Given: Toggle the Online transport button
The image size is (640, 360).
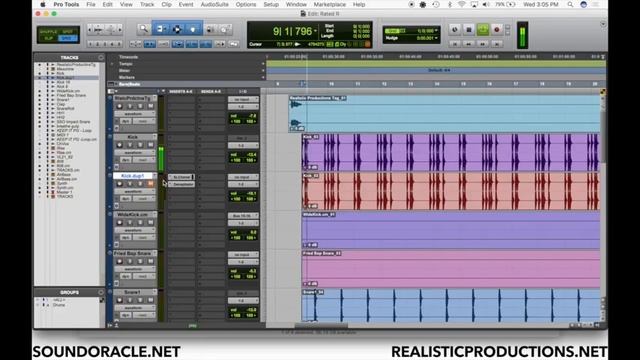Looking at the screenshot, I should pyautogui.click(x=455, y=29).
